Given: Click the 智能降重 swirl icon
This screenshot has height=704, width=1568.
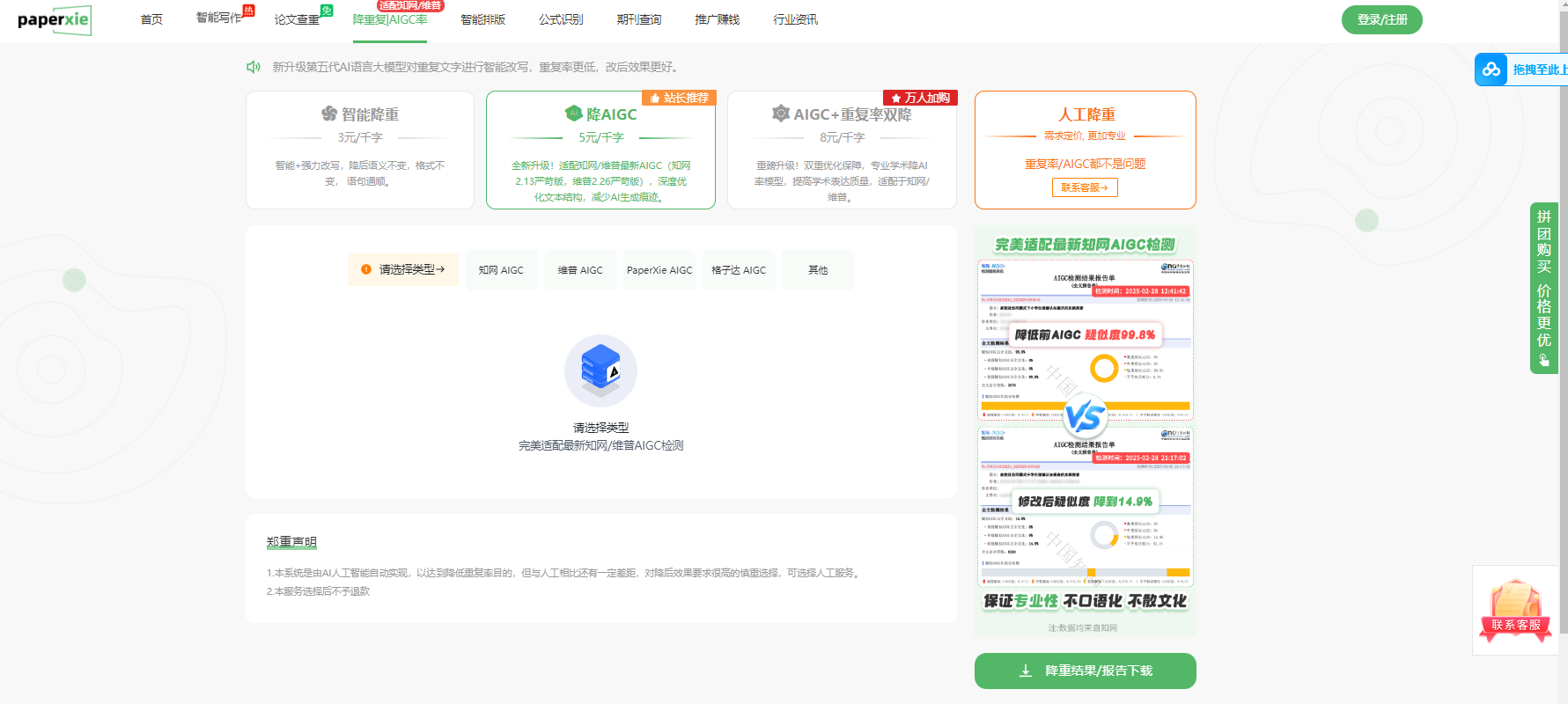Looking at the screenshot, I should (329, 114).
